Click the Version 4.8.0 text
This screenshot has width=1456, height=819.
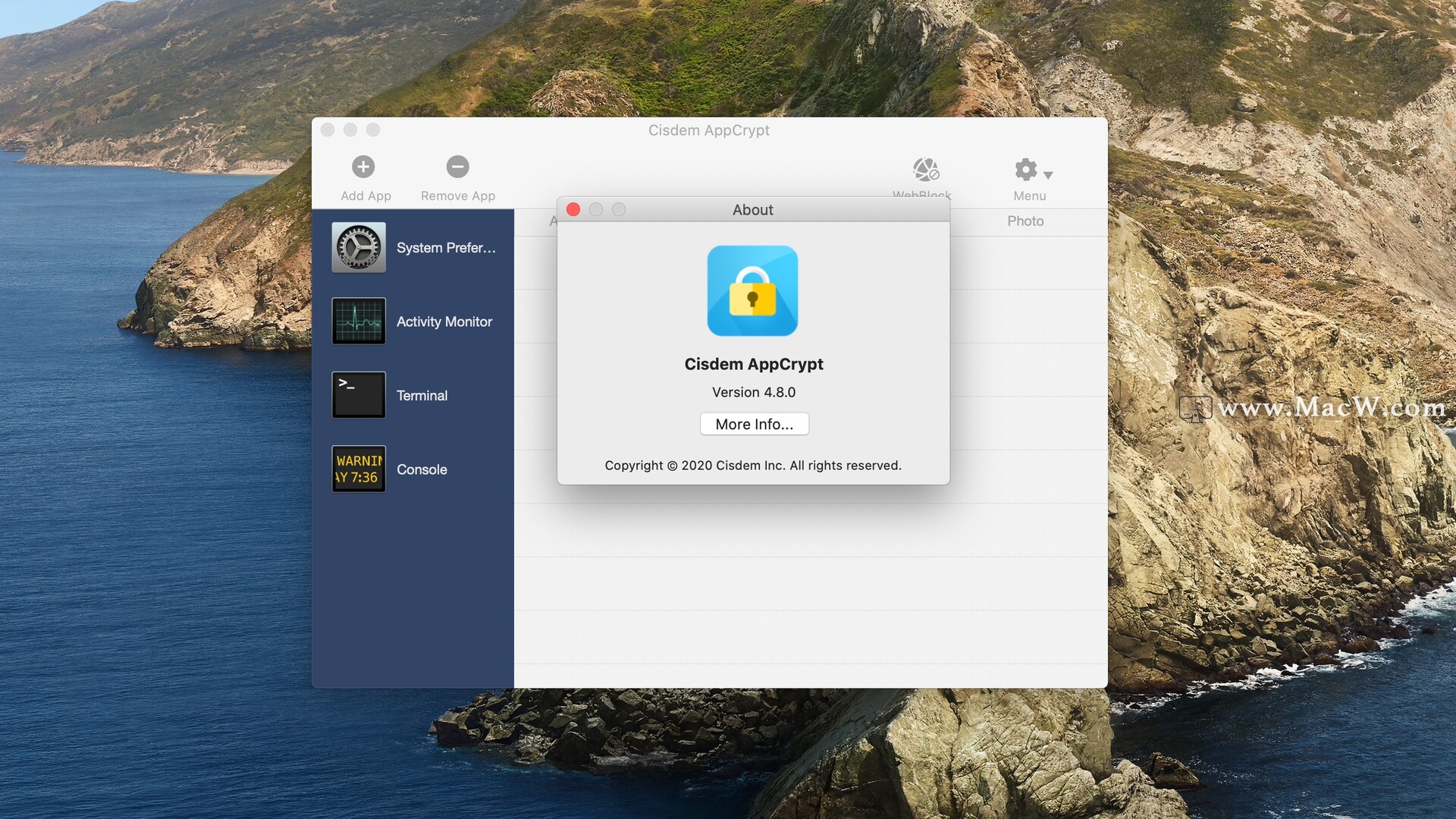click(753, 393)
